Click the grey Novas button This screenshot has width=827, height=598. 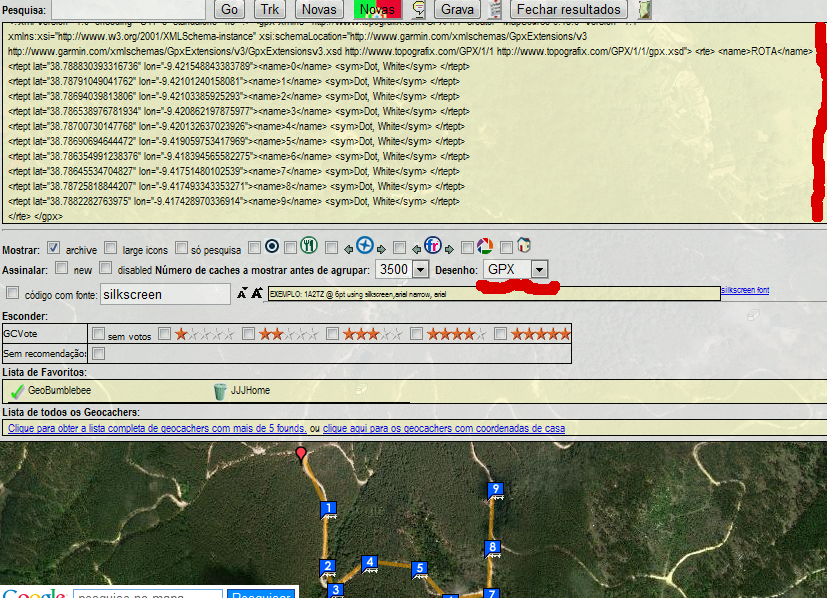319,9
